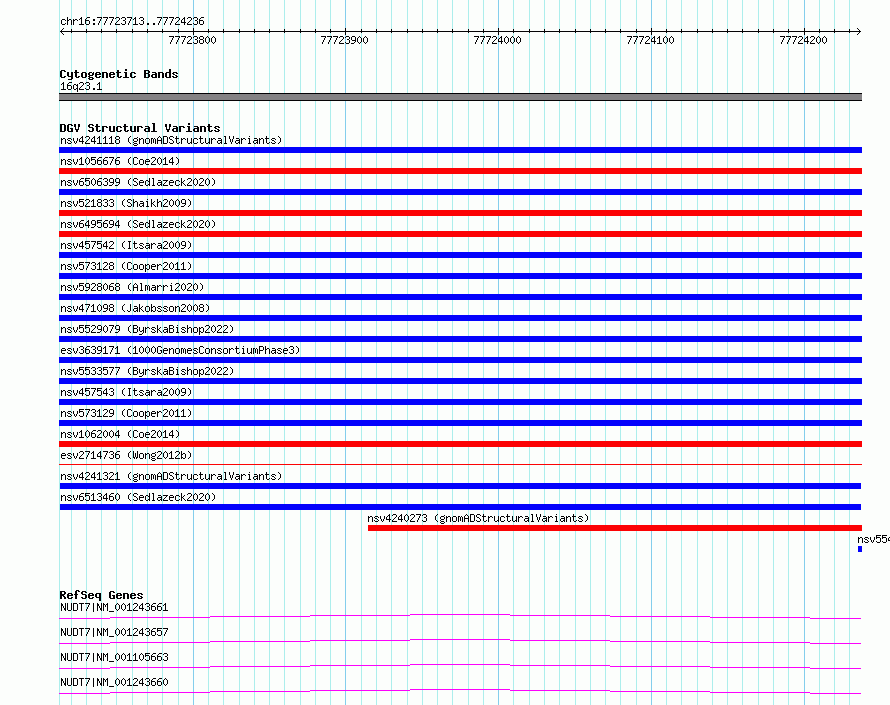Viewport: 890px width, 705px height.
Task: Click the DGV Structural Variants track title
Action: 140,128
